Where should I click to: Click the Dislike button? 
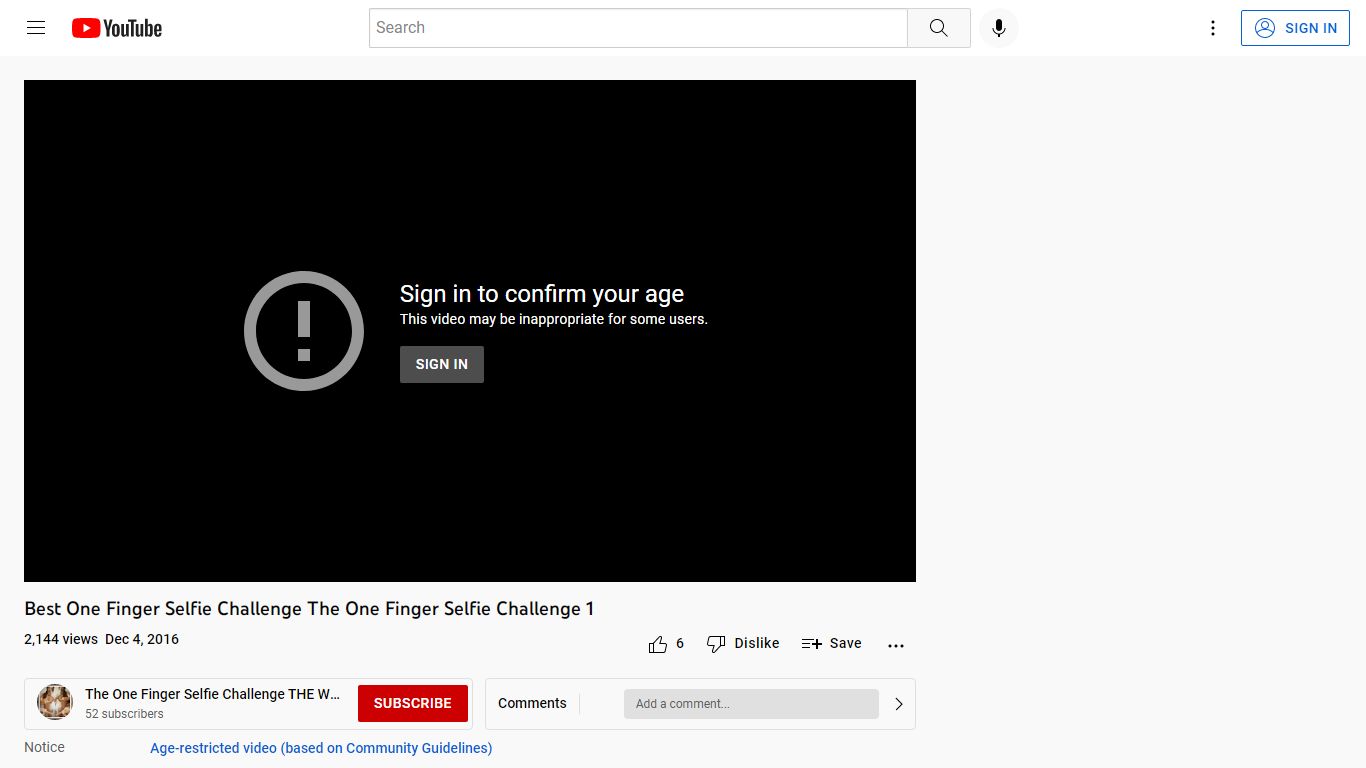743,644
